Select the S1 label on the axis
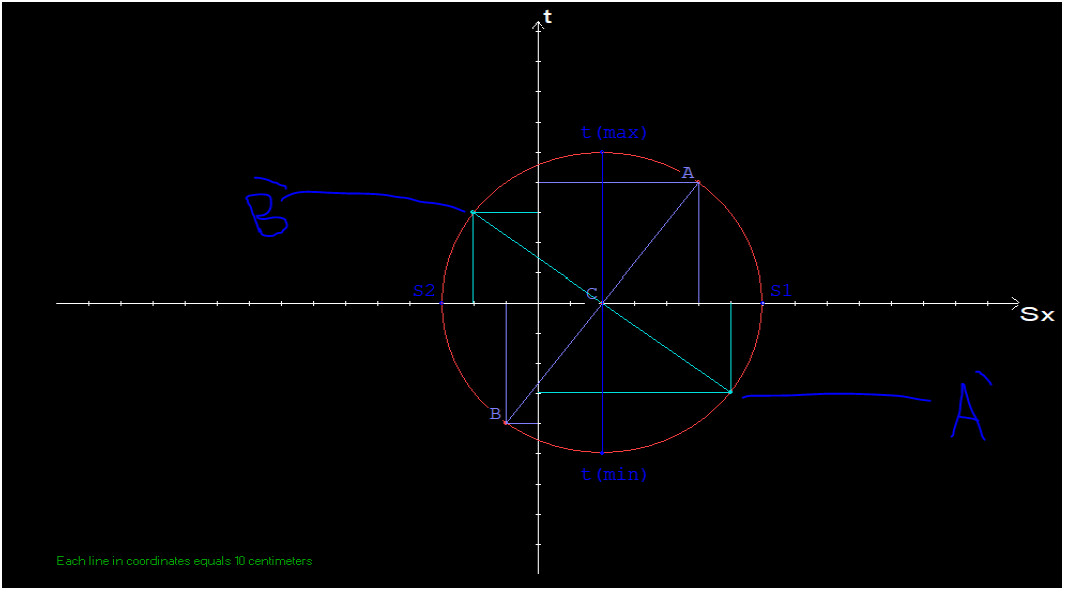The height and width of the screenshot is (592, 1067). tap(781, 291)
